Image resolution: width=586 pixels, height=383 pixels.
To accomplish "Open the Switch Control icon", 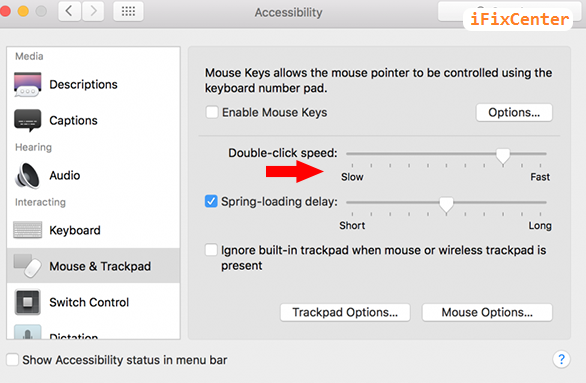I will pyautogui.click(x=28, y=302).
